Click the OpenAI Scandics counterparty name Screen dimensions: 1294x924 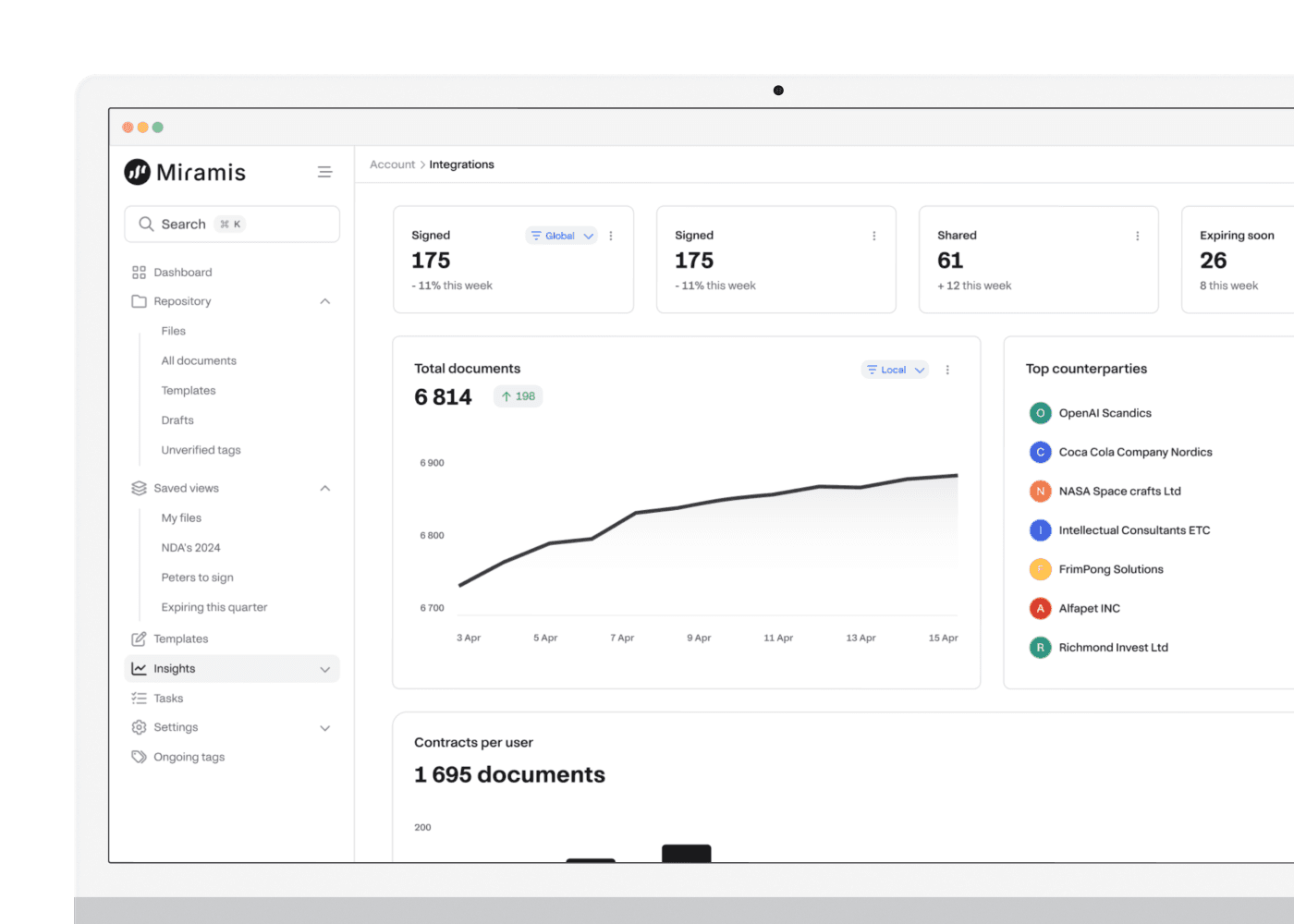point(1105,413)
